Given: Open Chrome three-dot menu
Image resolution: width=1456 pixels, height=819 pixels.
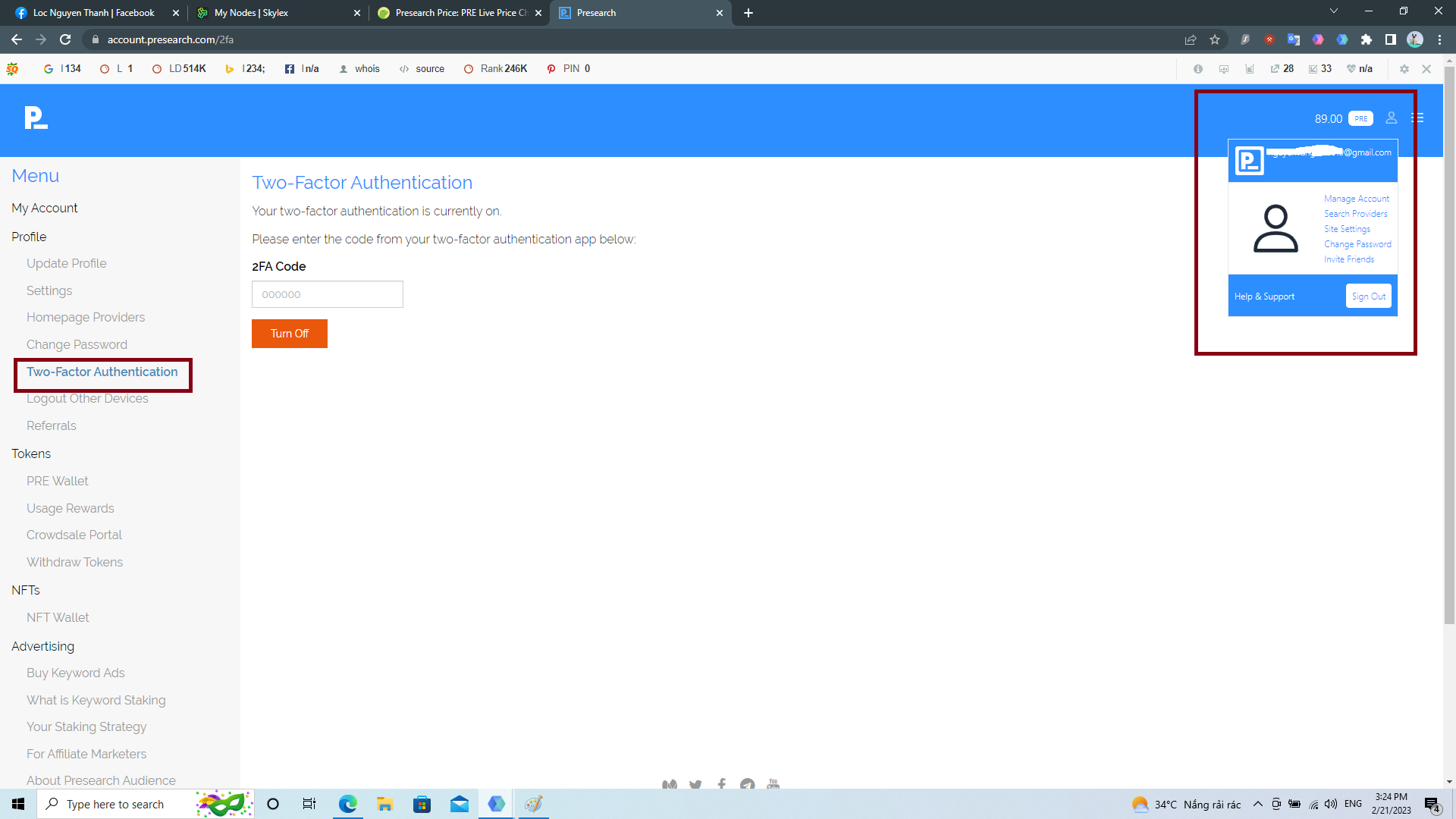Looking at the screenshot, I should click(1439, 39).
